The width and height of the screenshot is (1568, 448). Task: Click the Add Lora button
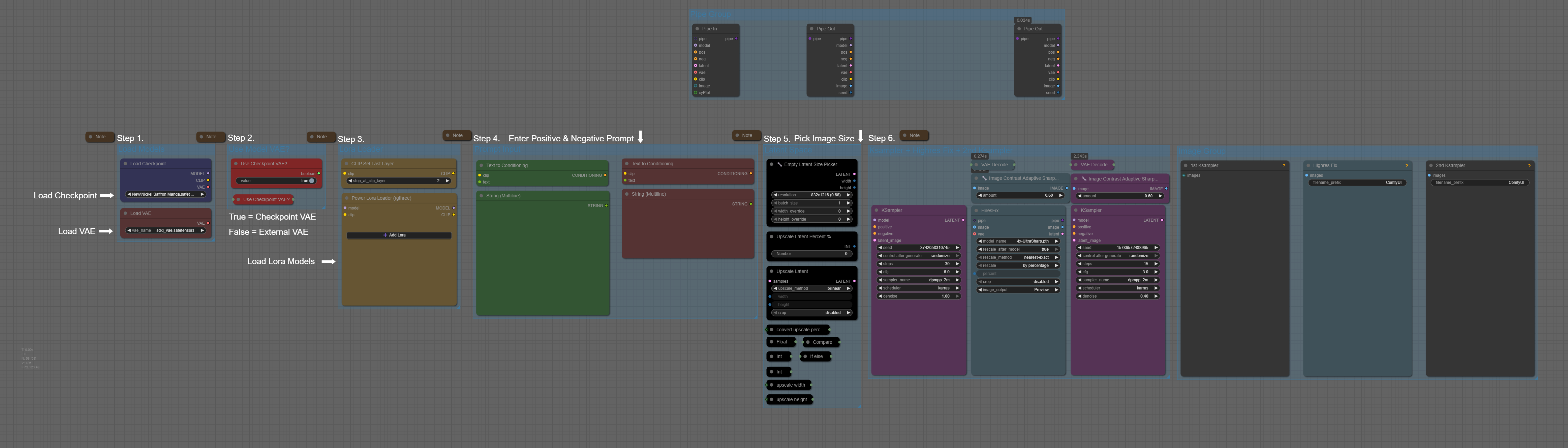[x=399, y=235]
